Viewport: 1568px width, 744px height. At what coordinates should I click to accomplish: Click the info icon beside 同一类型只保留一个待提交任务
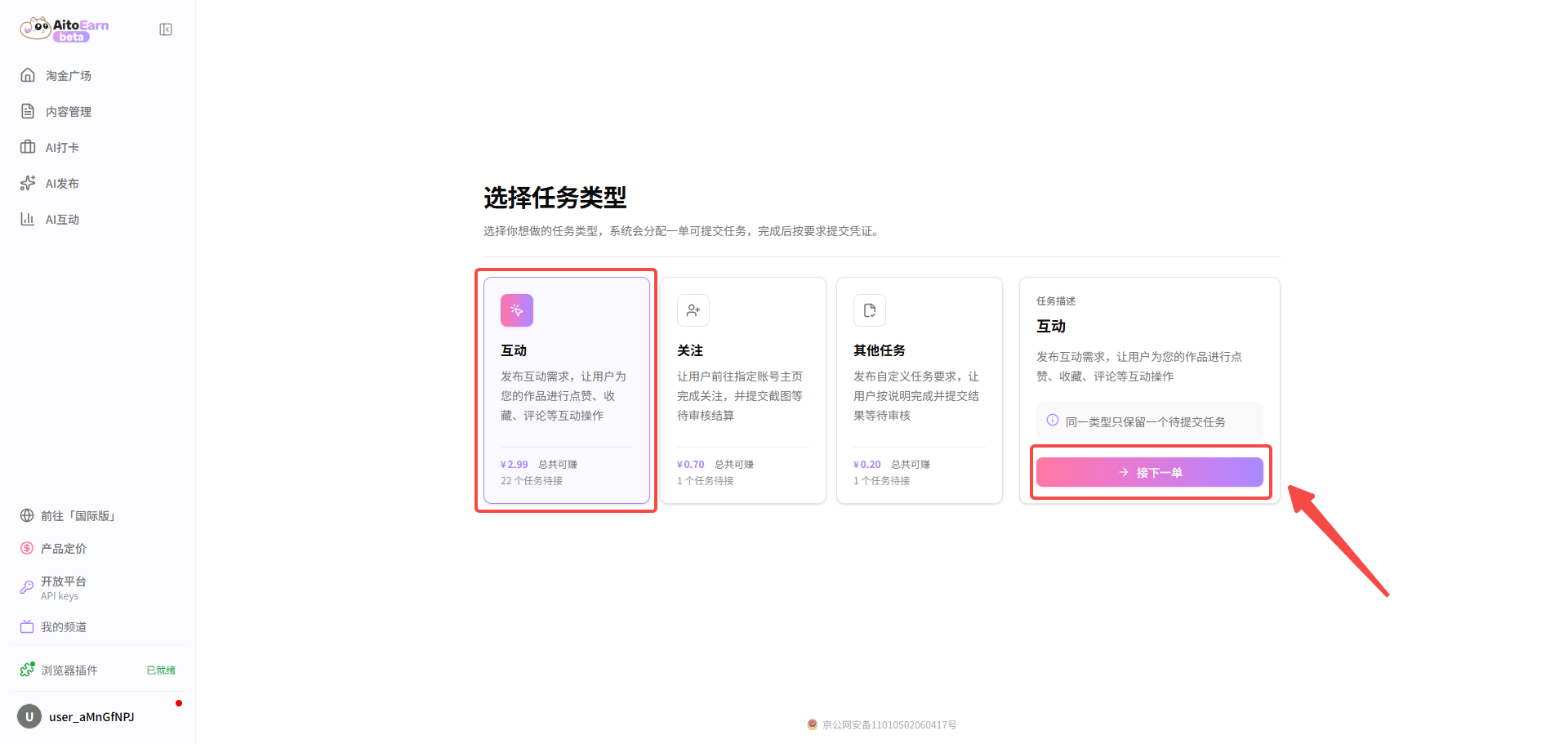pyautogui.click(x=1053, y=421)
